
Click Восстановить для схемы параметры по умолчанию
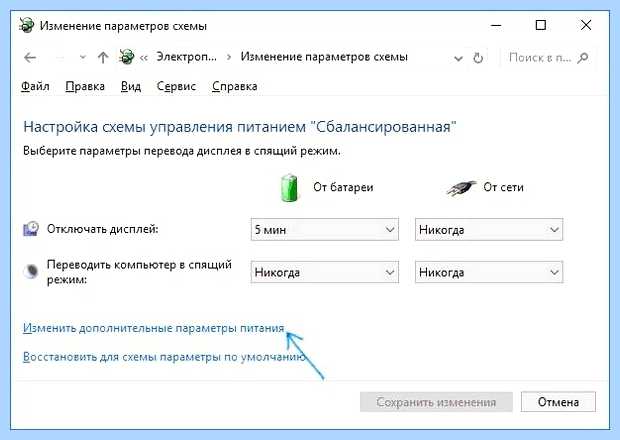pyautogui.click(x=164, y=357)
